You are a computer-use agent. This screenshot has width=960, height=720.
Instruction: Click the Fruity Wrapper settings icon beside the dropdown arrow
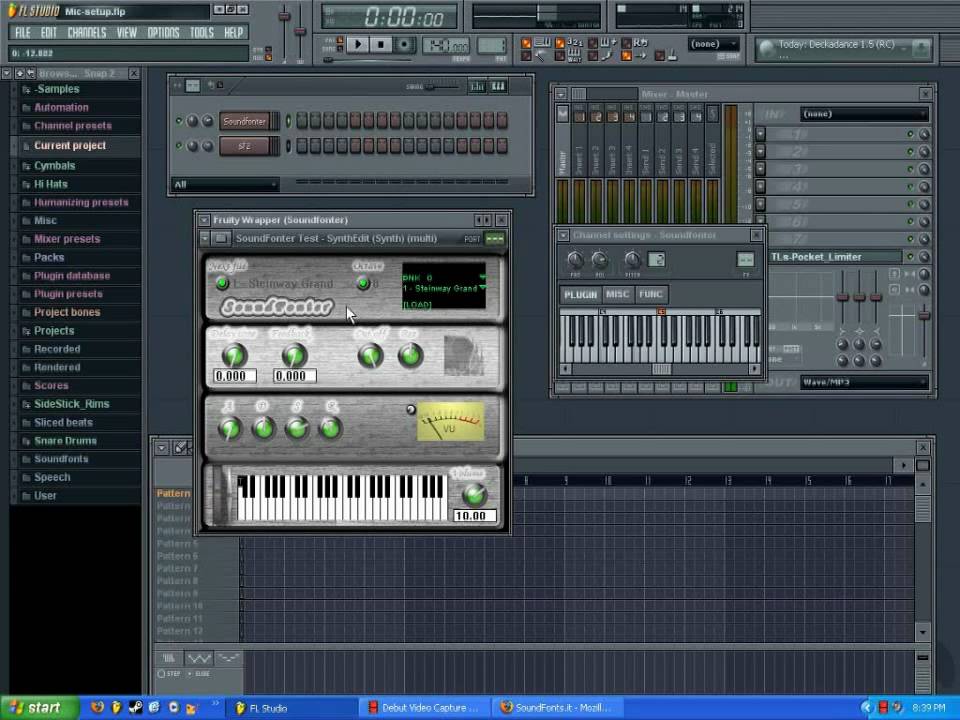[222, 238]
